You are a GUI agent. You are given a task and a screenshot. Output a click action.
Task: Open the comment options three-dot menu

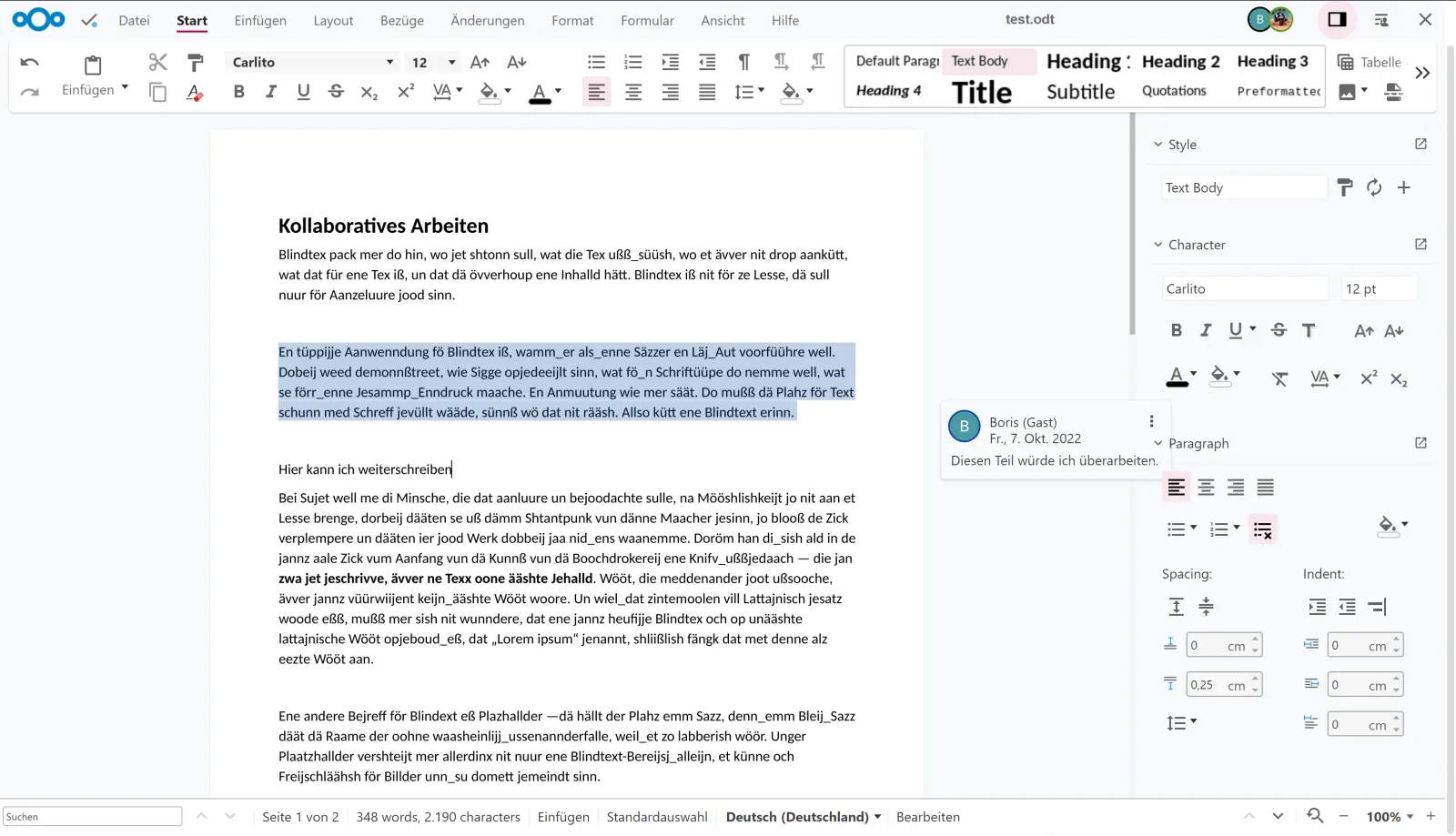(x=1151, y=421)
